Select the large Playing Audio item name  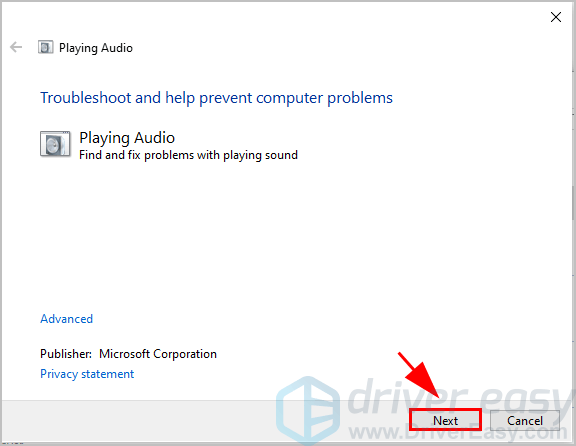tap(127, 138)
